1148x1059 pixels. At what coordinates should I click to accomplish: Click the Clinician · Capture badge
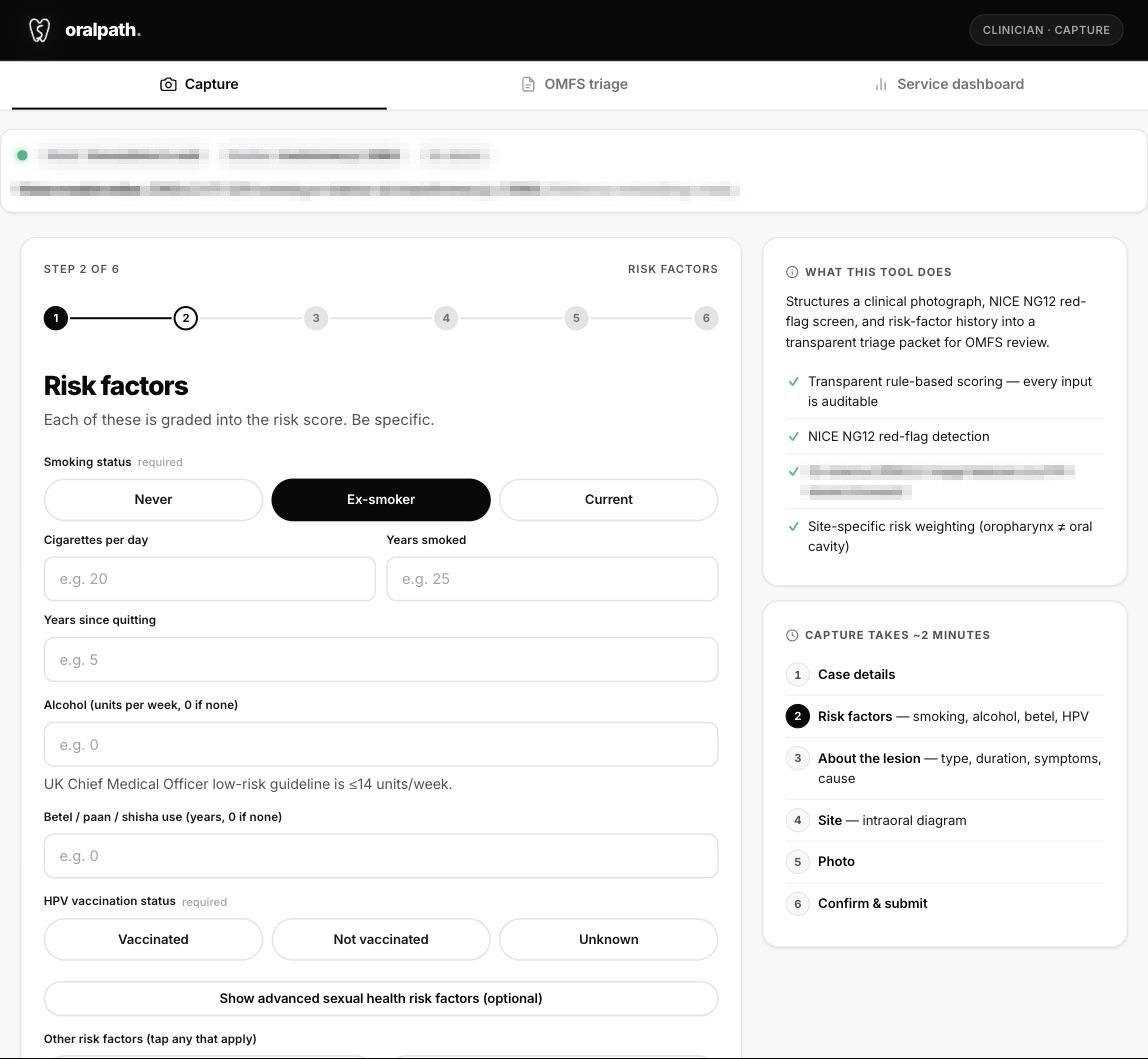pyautogui.click(x=1046, y=30)
